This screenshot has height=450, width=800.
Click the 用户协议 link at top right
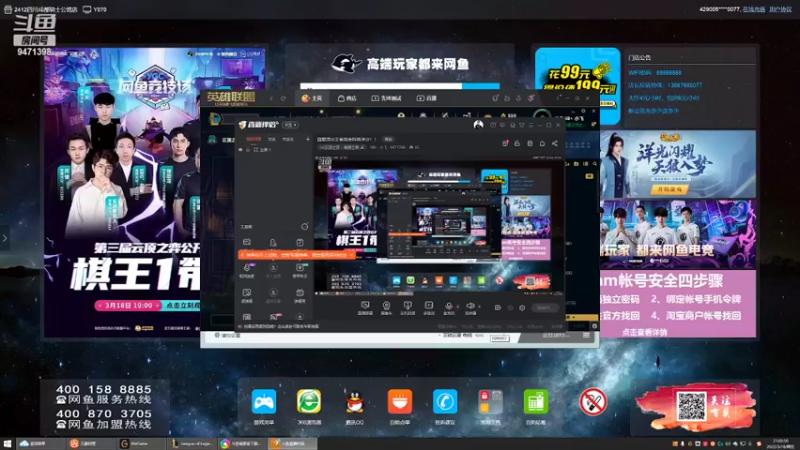point(780,9)
